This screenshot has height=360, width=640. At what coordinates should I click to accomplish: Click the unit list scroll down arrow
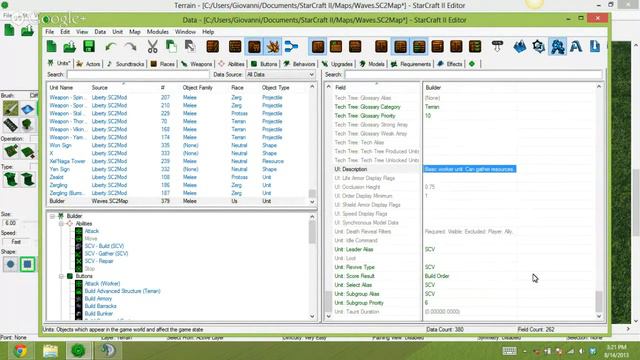(312, 202)
